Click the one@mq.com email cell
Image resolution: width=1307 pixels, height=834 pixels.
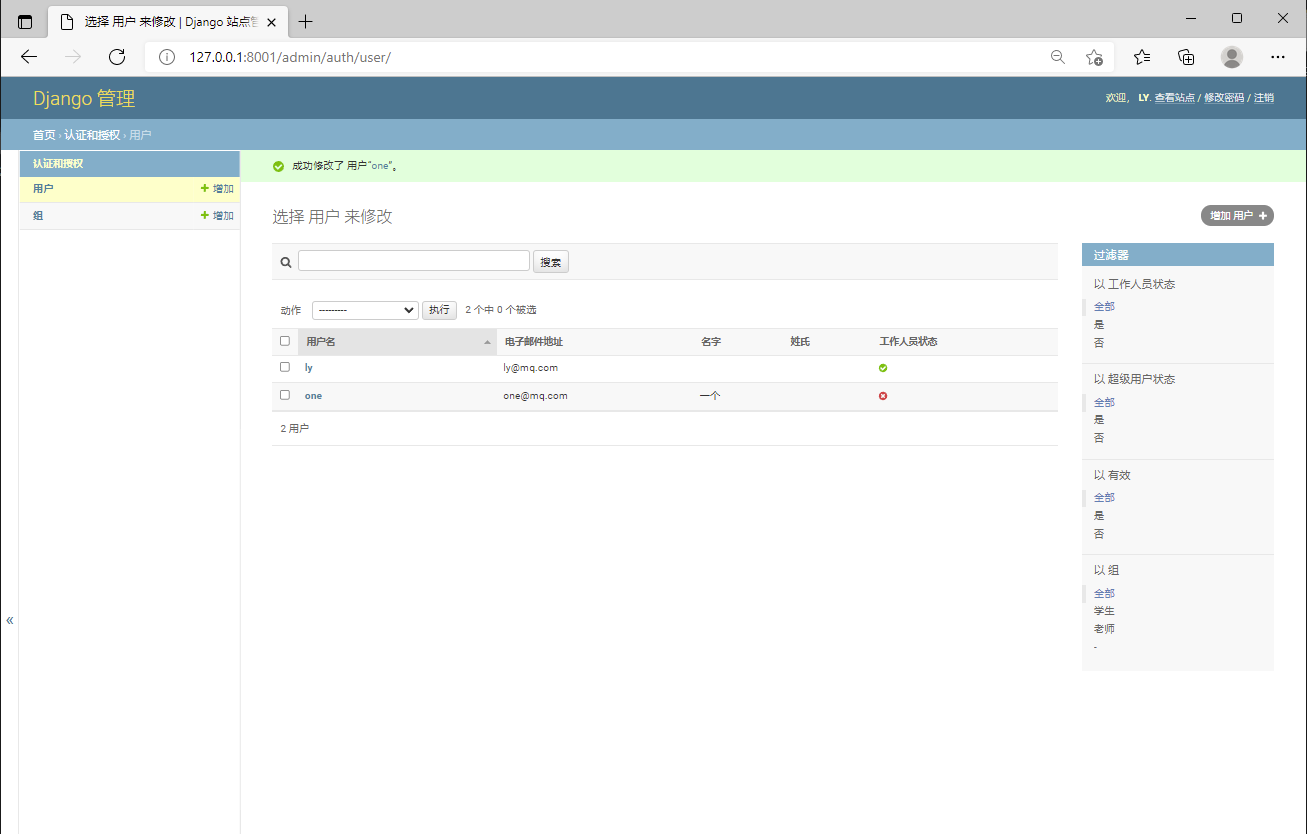[x=535, y=396]
